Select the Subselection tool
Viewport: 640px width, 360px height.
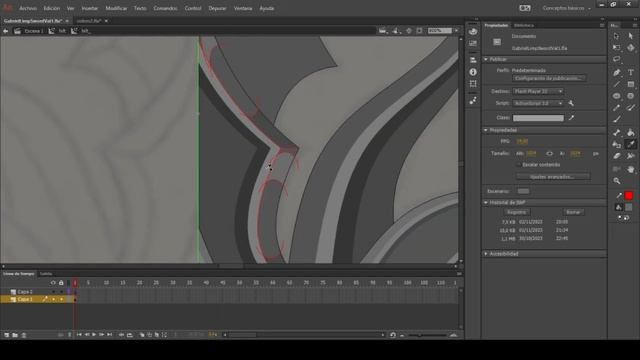point(631,36)
